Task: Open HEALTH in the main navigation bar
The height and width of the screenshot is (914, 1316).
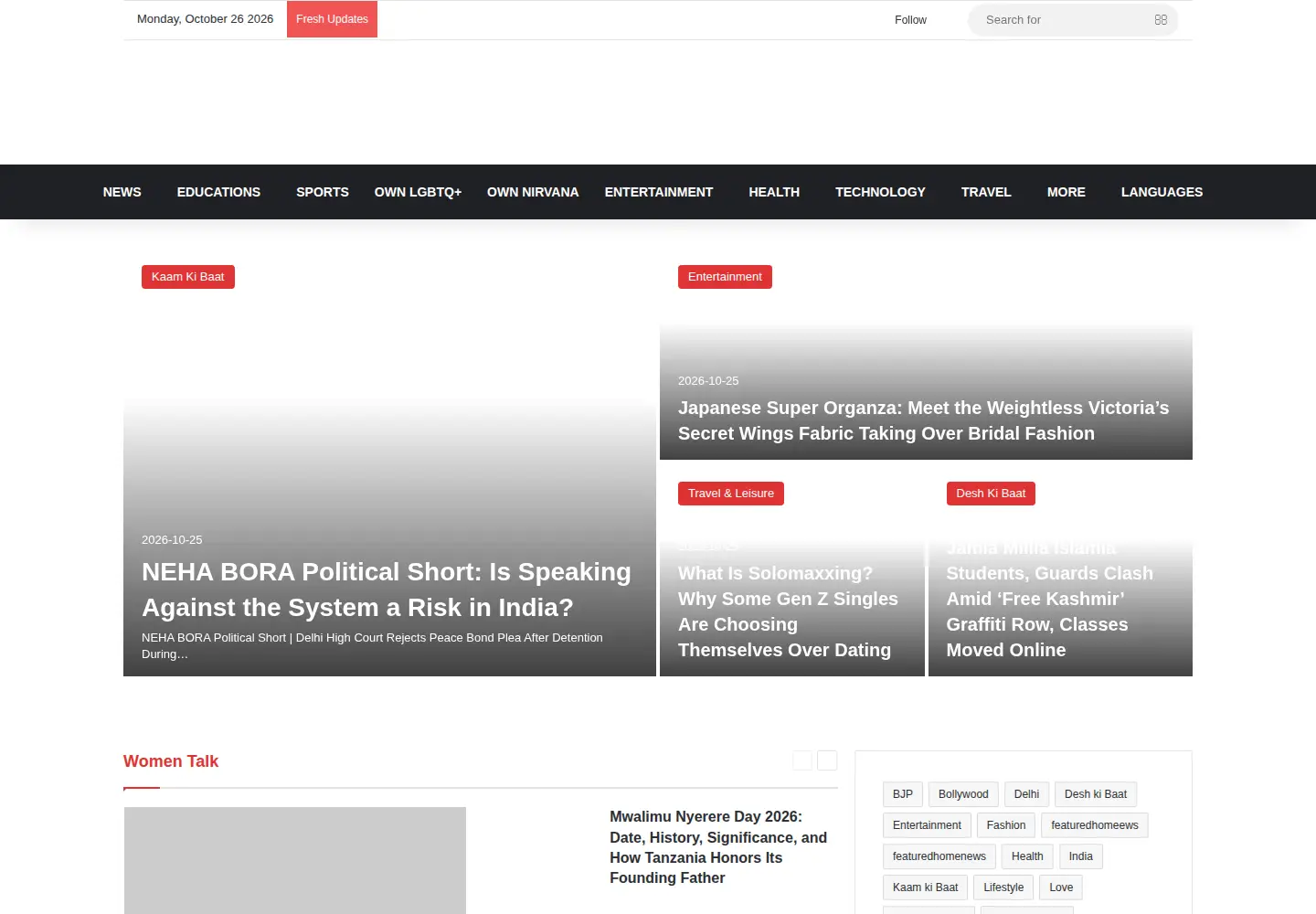Action: tap(774, 192)
